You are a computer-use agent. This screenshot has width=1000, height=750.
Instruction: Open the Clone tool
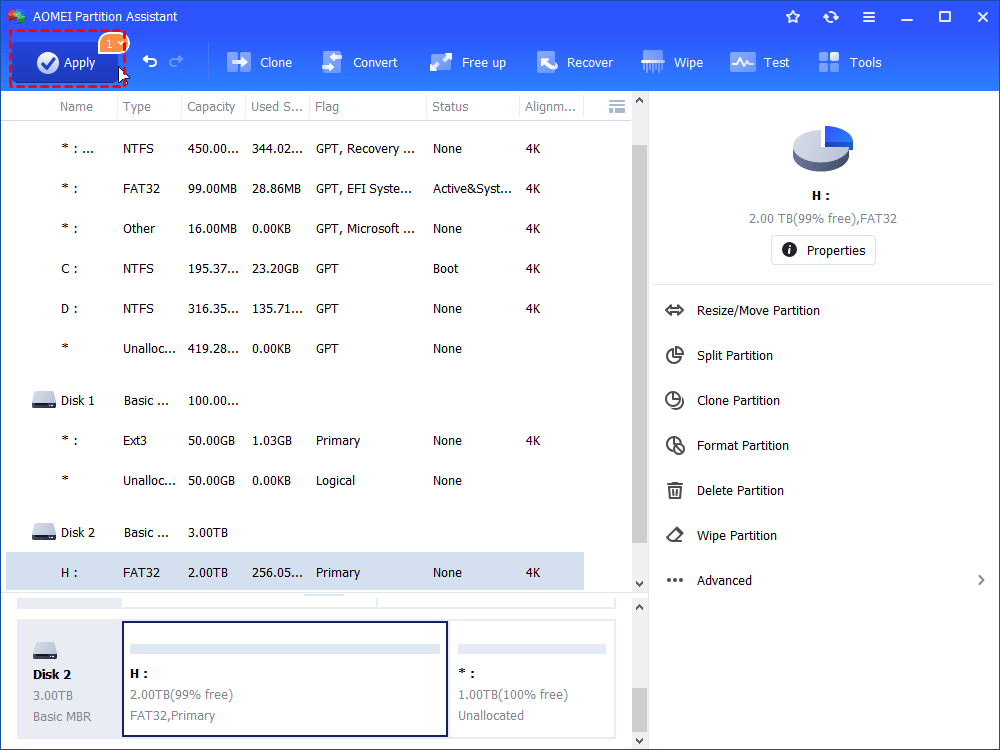[260, 62]
